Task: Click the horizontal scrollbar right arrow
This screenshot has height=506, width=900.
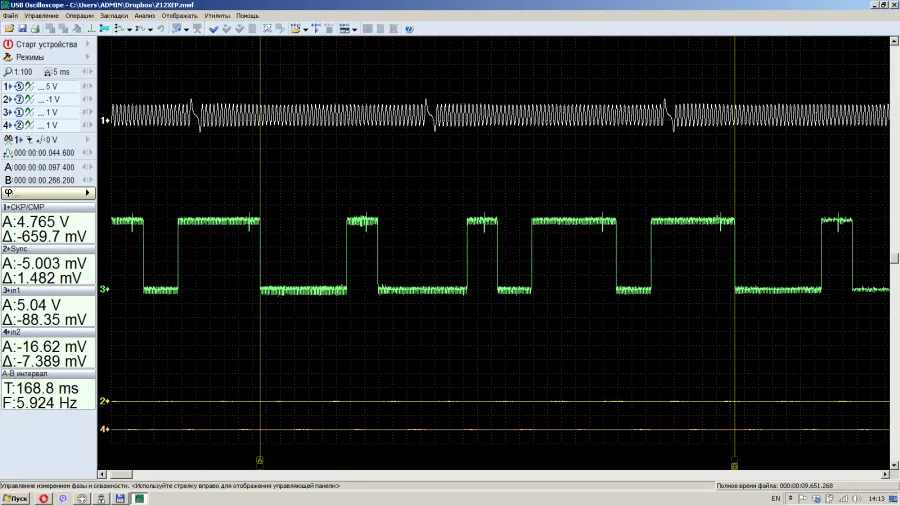Action: [x=885, y=474]
